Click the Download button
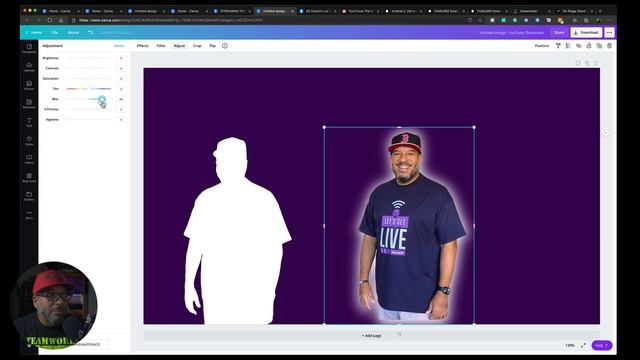This screenshot has height=360, width=640. coord(586,32)
